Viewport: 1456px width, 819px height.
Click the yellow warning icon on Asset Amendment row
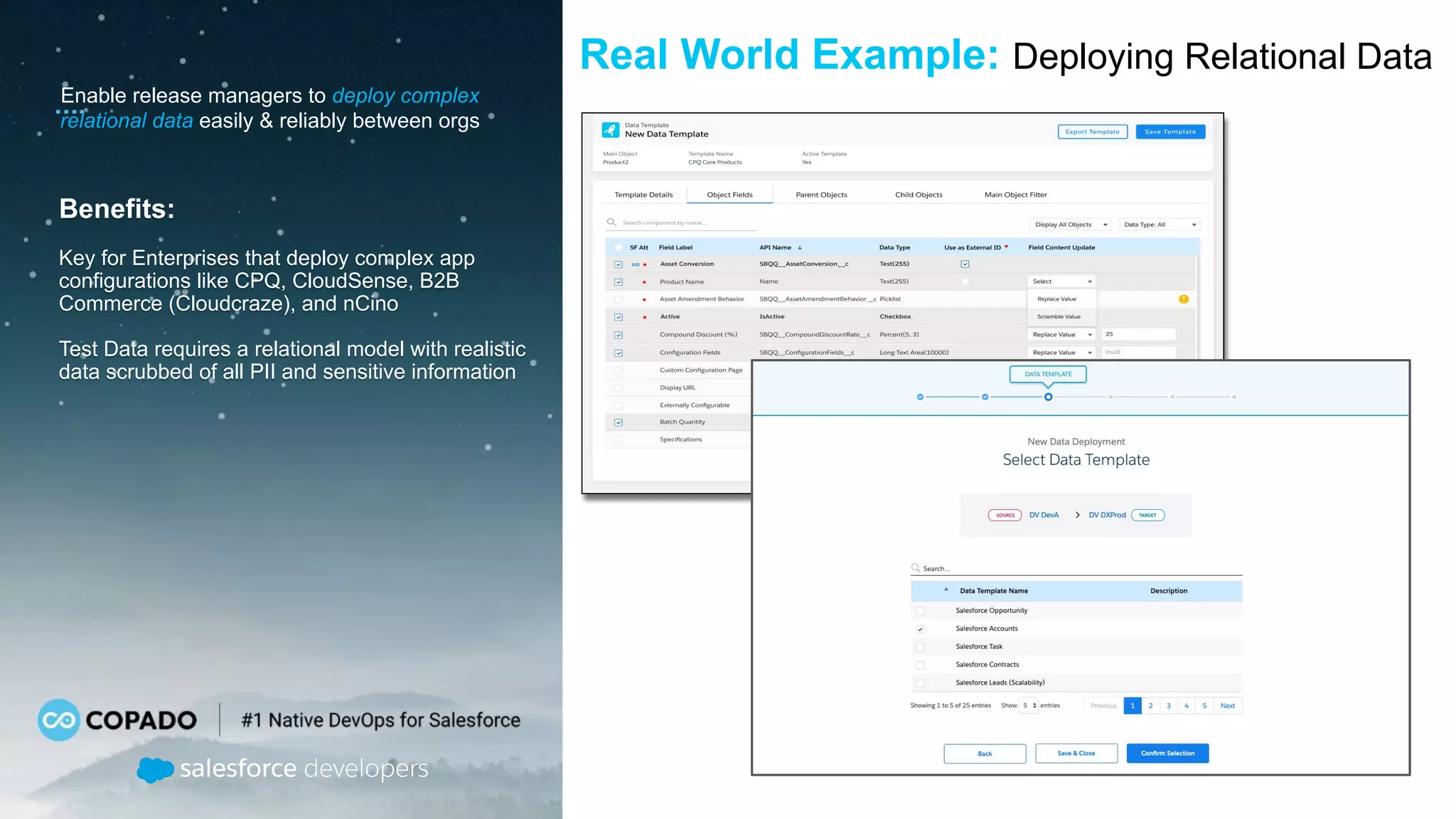1184,299
